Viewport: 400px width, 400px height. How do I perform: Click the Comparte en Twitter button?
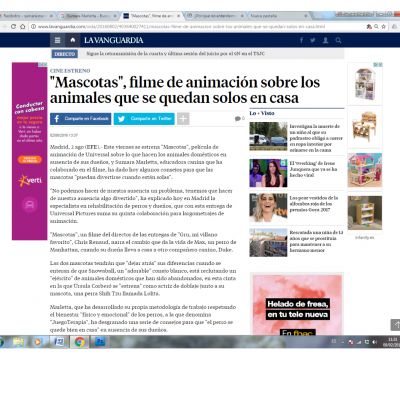pos(144,119)
